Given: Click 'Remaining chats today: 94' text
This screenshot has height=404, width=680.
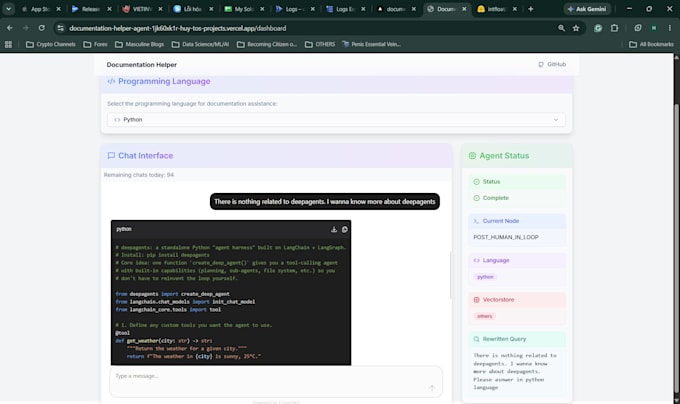Looking at the screenshot, I should [x=139, y=175].
